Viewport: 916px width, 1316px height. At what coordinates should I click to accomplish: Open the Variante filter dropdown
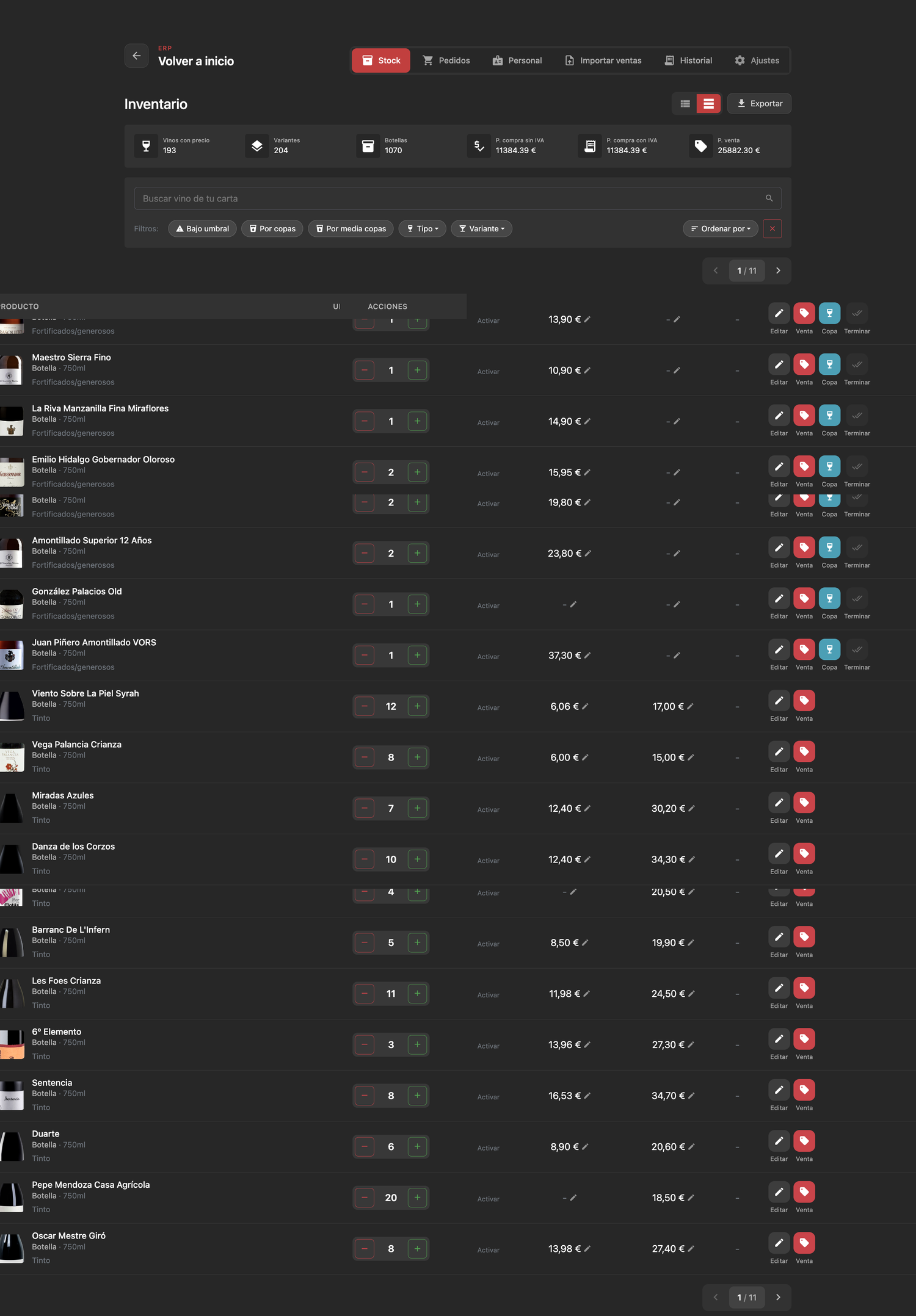click(x=482, y=229)
